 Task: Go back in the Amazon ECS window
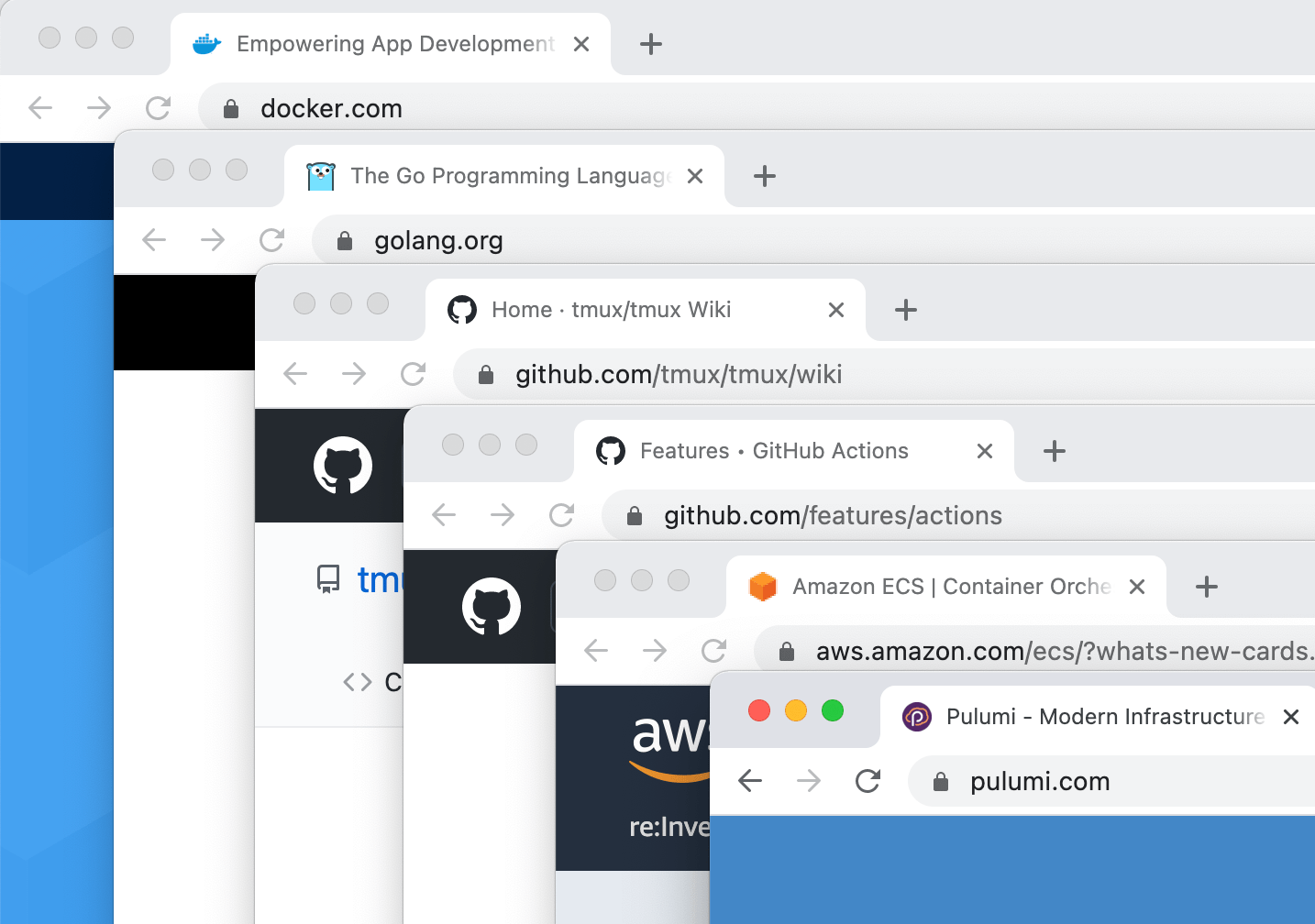click(596, 651)
